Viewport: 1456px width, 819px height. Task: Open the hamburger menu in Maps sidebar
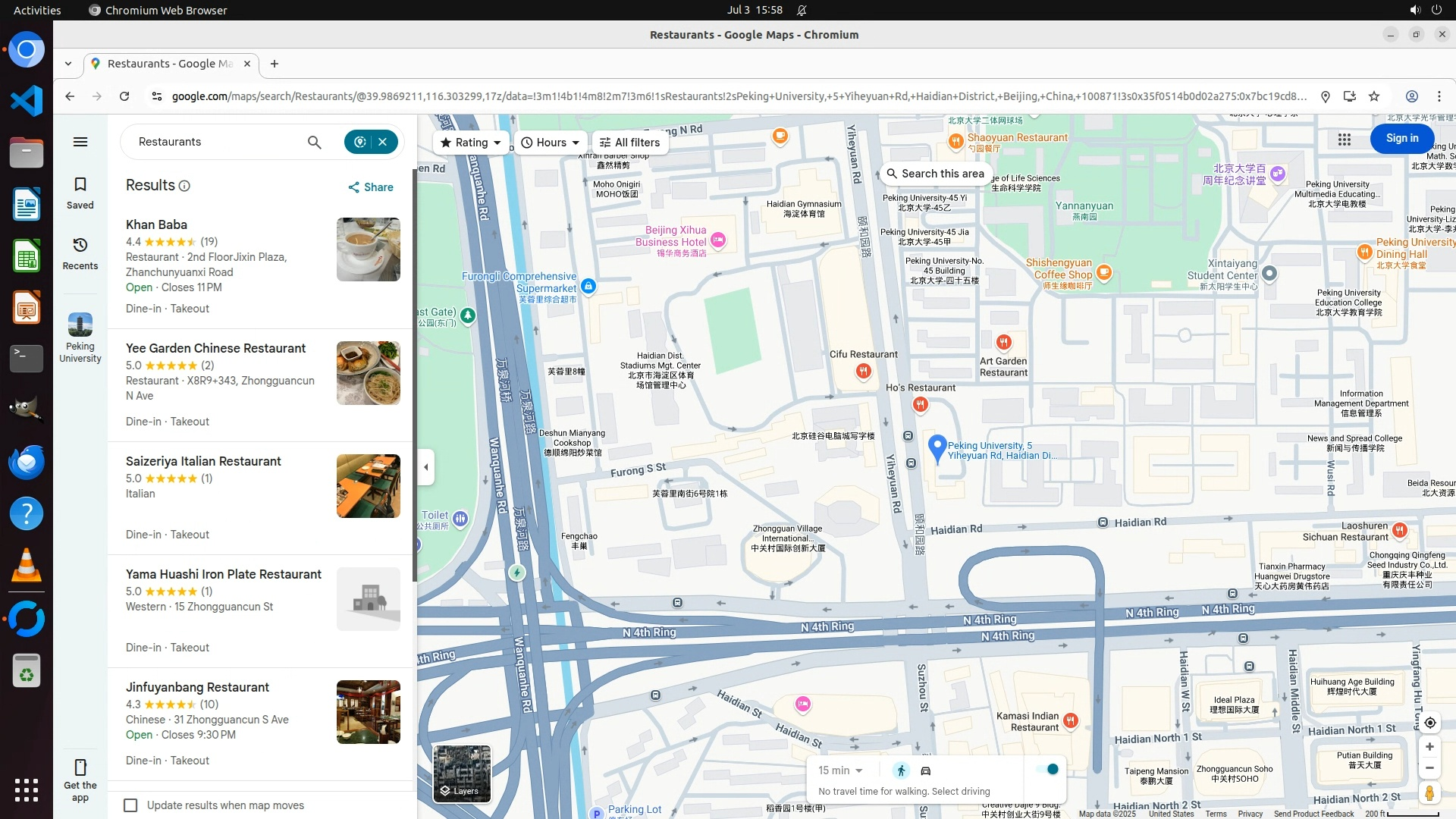(80, 142)
